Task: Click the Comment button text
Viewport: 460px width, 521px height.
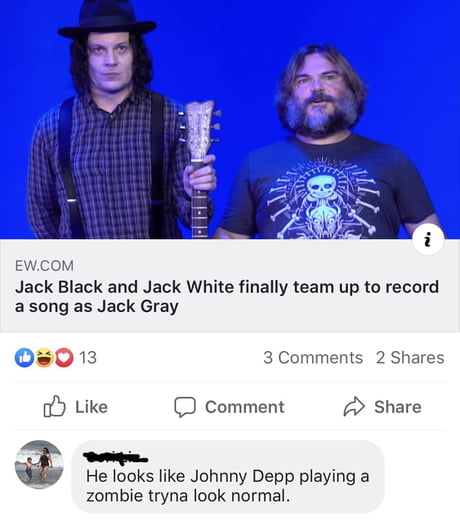Action: [x=245, y=407]
